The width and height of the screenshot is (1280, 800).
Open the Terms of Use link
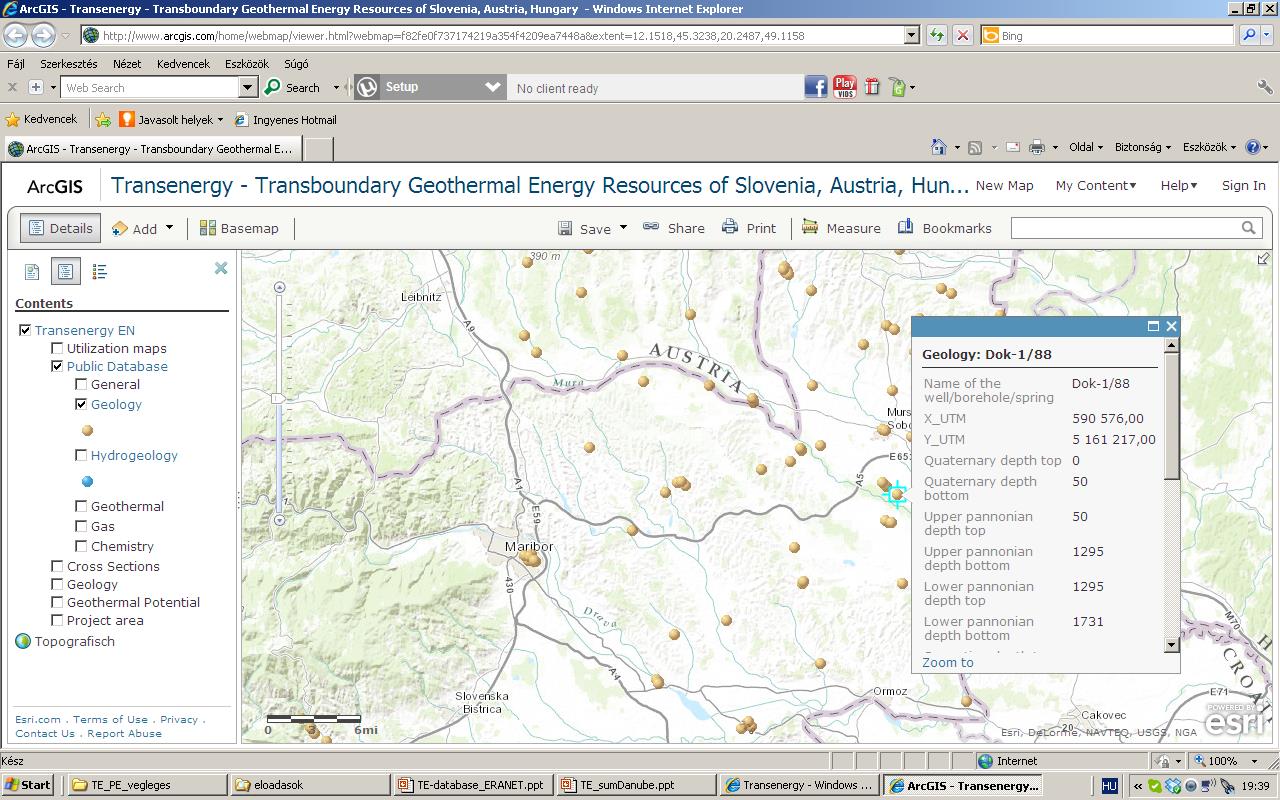coord(110,719)
